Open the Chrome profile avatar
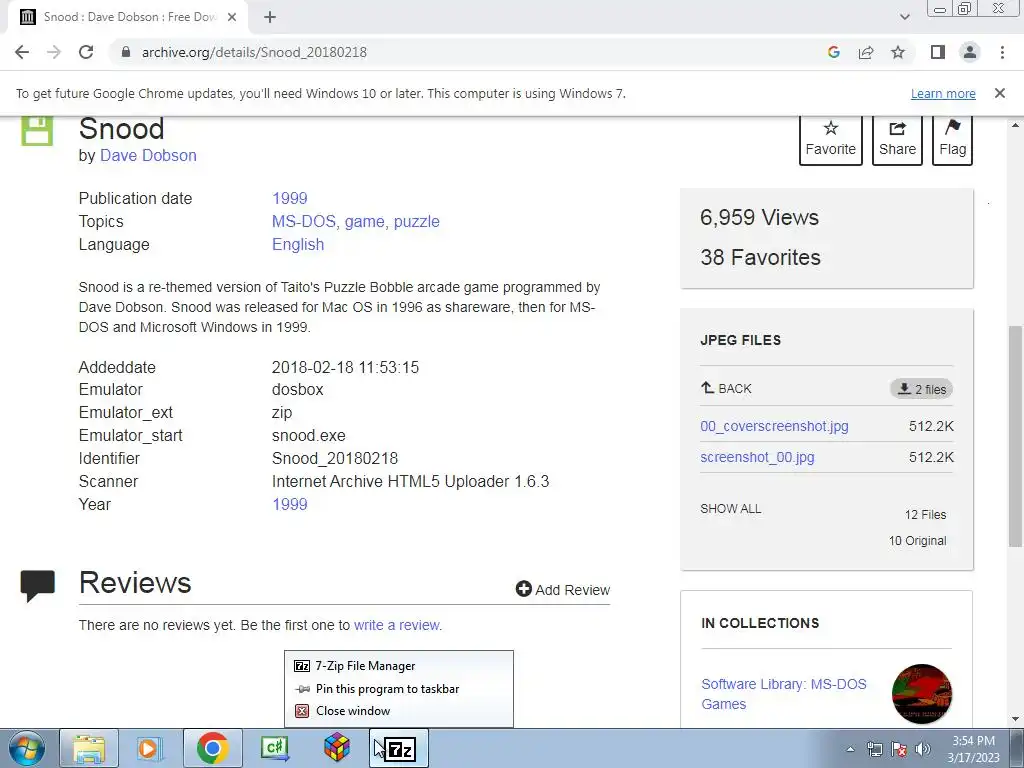The width and height of the screenshot is (1024, 768). coord(970,52)
